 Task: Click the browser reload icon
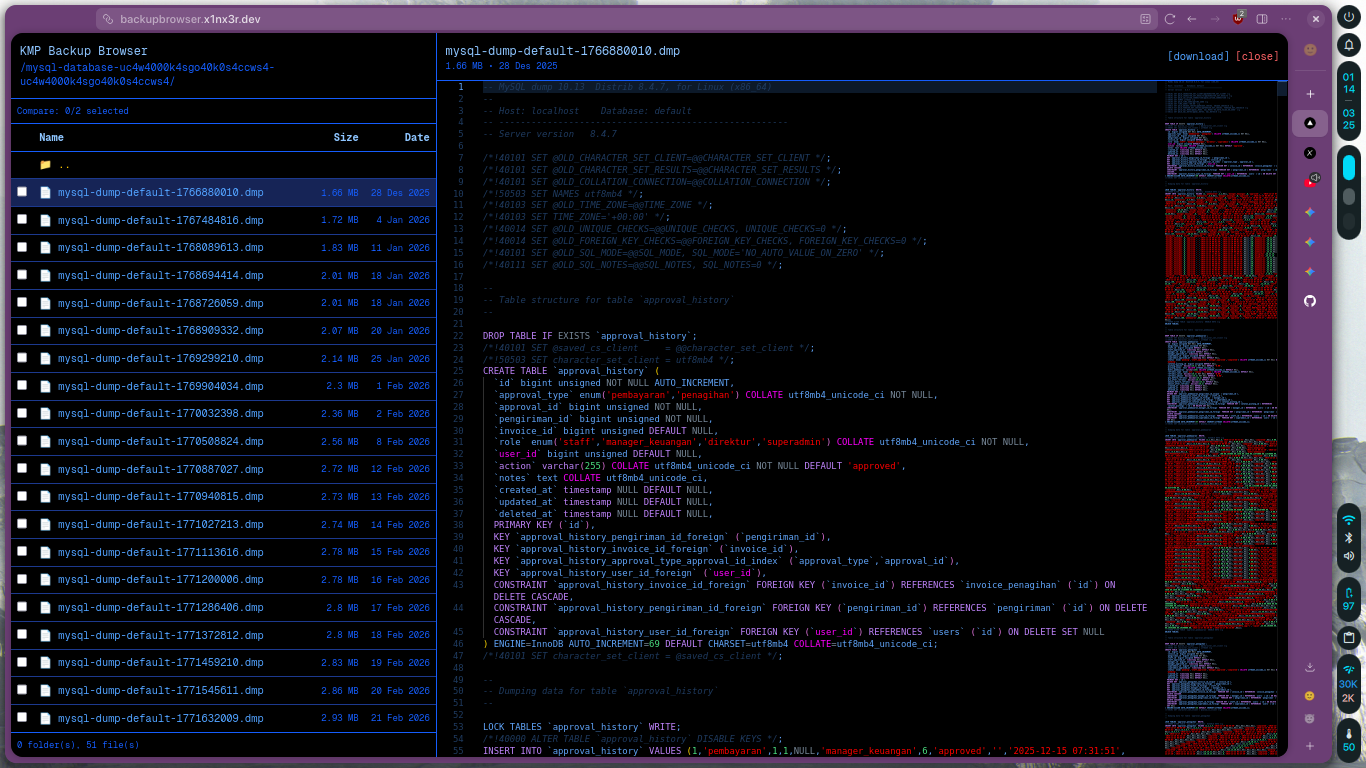(x=1169, y=19)
